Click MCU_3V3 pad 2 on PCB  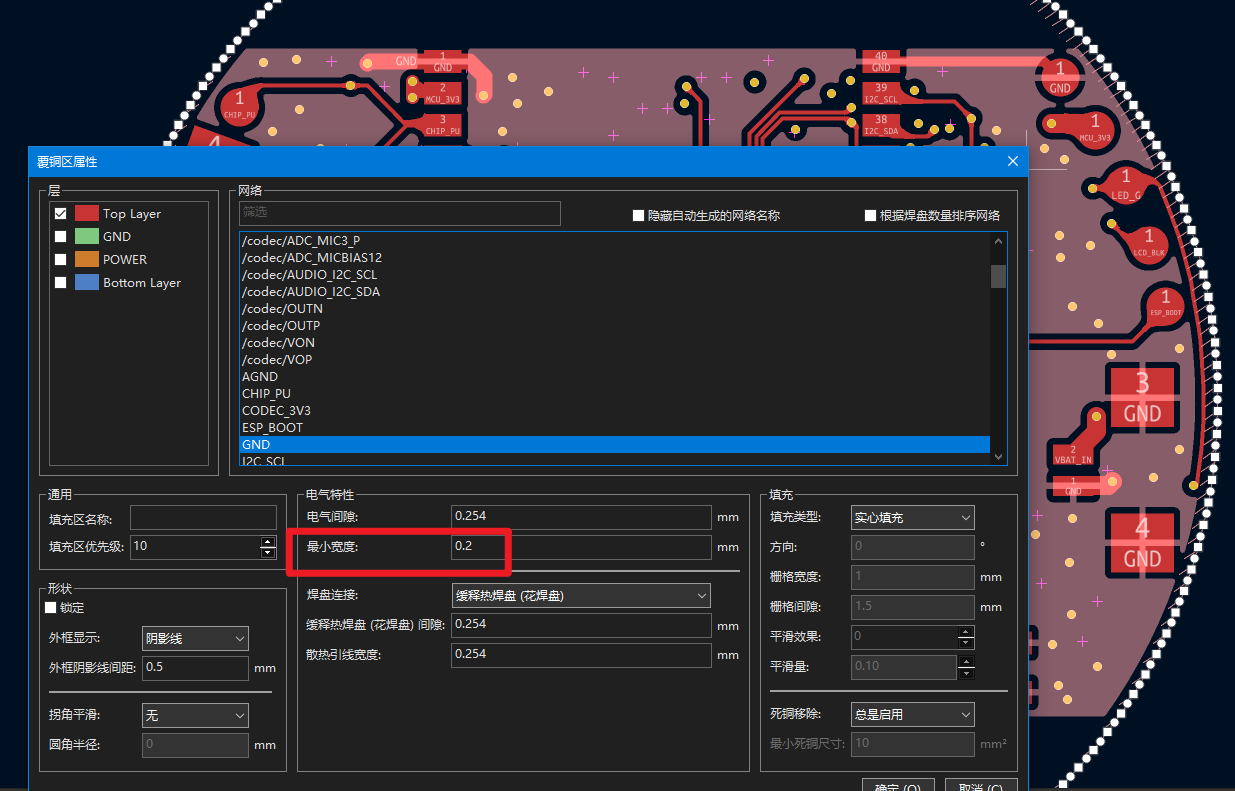pos(442,93)
